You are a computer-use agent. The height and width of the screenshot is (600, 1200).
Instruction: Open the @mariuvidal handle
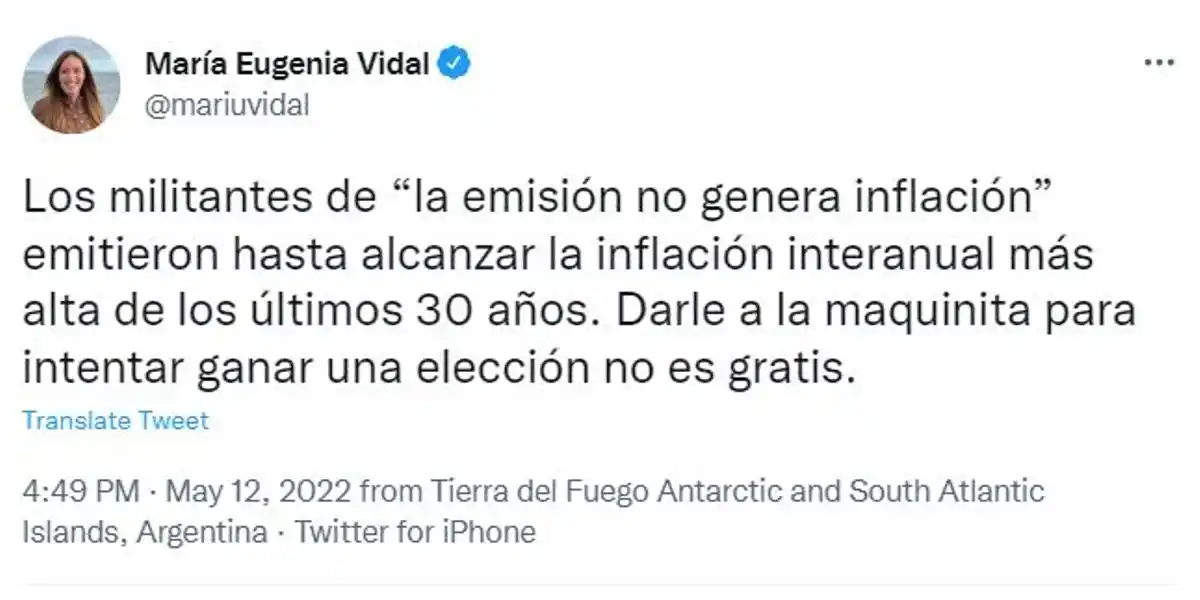coord(228,102)
